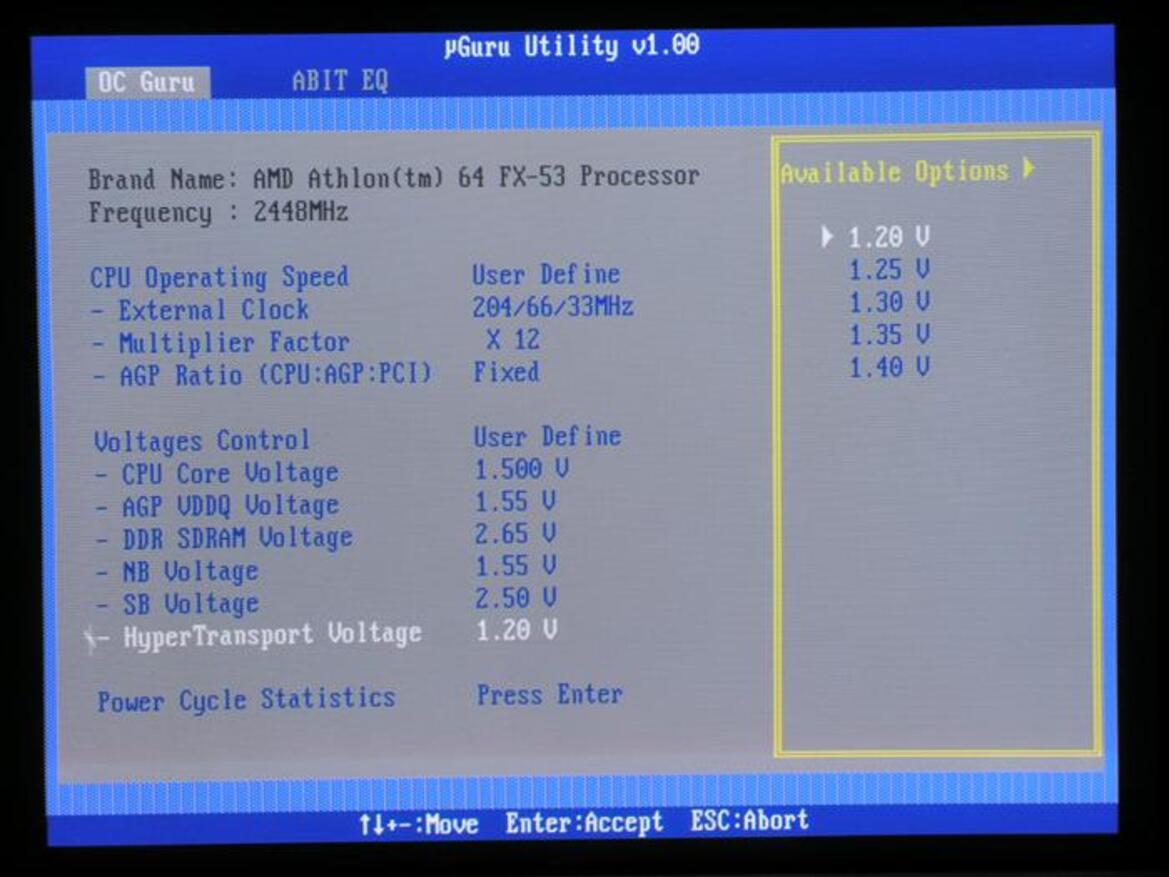Select the NB Voltage row
Screen dimensions: 1169x877
click(x=177, y=571)
